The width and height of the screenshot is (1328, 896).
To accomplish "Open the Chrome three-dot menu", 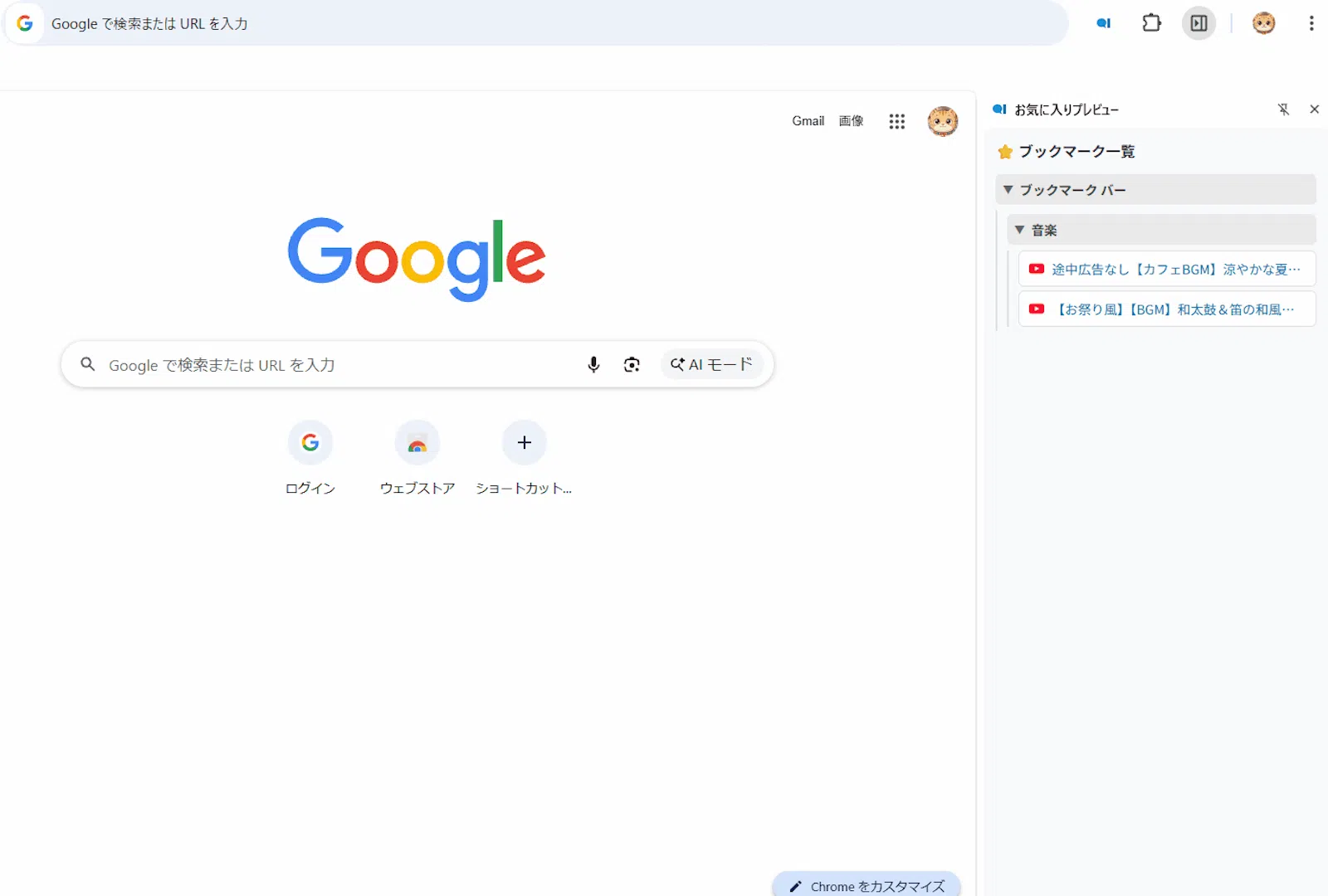I will (x=1311, y=23).
